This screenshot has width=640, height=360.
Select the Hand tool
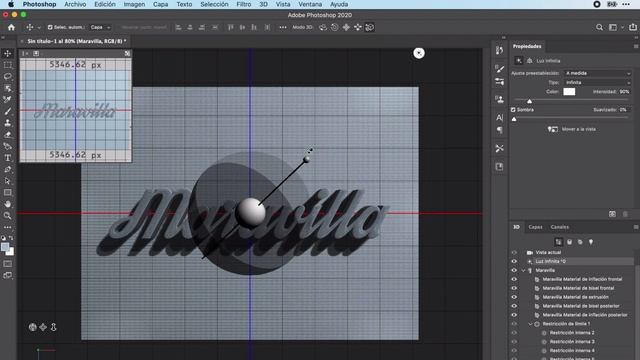pyautogui.click(x=7, y=204)
